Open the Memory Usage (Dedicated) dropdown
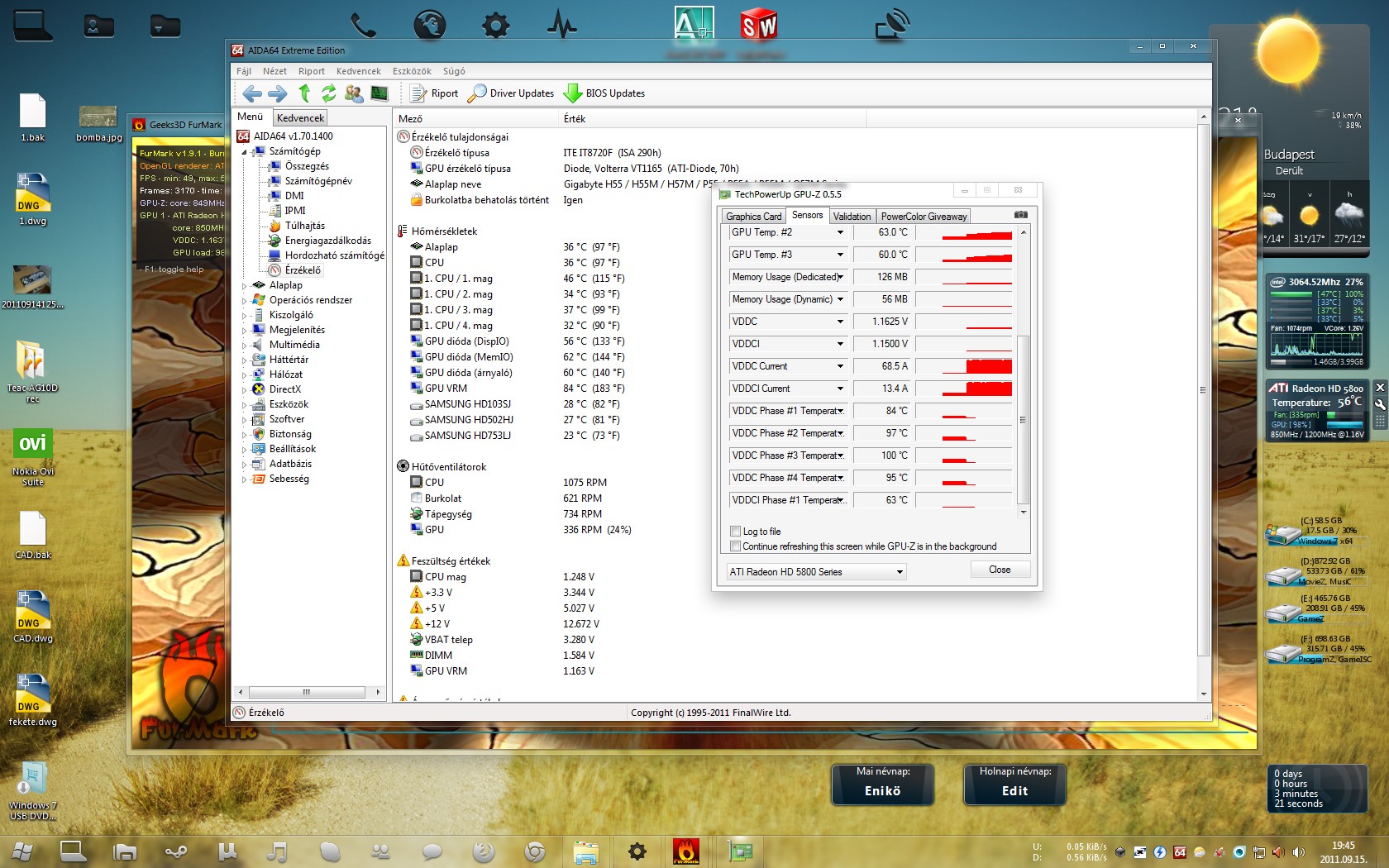The height and width of the screenshot is (868, 1389). [x=840, y=277]
